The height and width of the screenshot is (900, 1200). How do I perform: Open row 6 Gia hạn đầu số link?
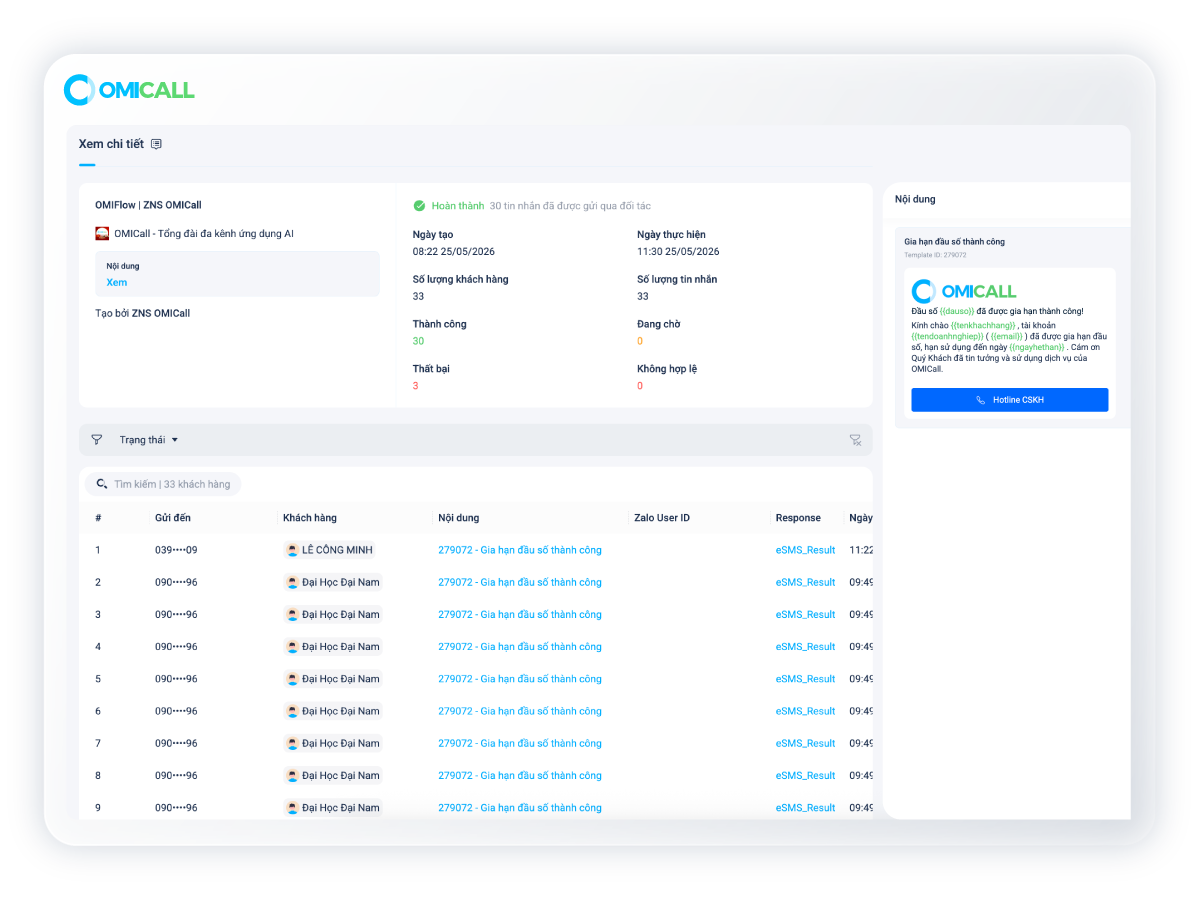point(520,711)
